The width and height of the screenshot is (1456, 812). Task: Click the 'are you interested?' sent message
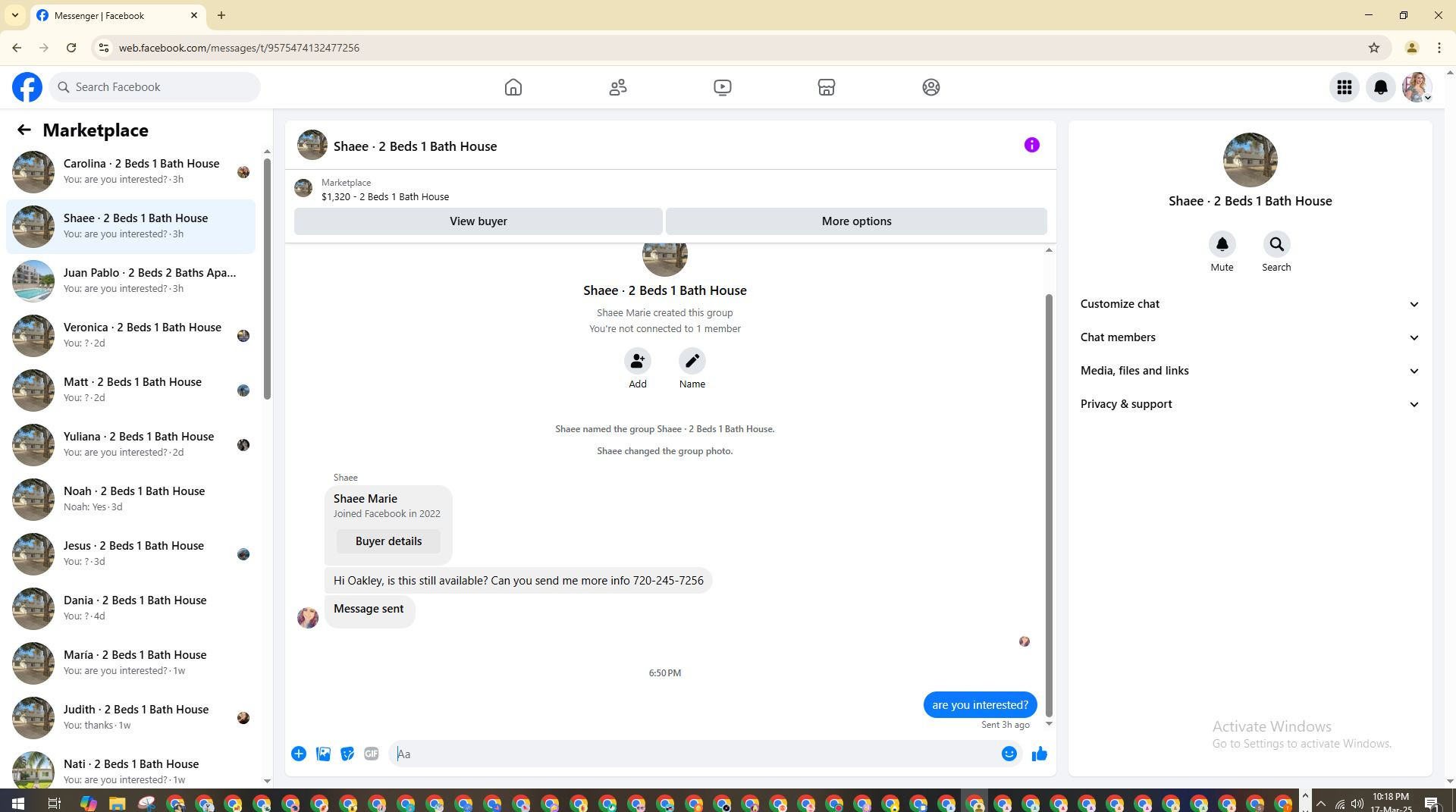pyautogui.click(x=981, y=705)
